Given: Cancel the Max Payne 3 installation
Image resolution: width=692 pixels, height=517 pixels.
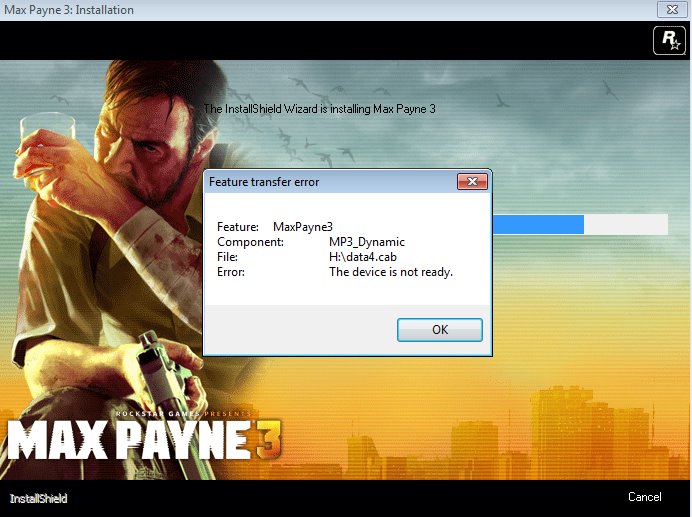Looking at the screenshot, I should 644,497.
